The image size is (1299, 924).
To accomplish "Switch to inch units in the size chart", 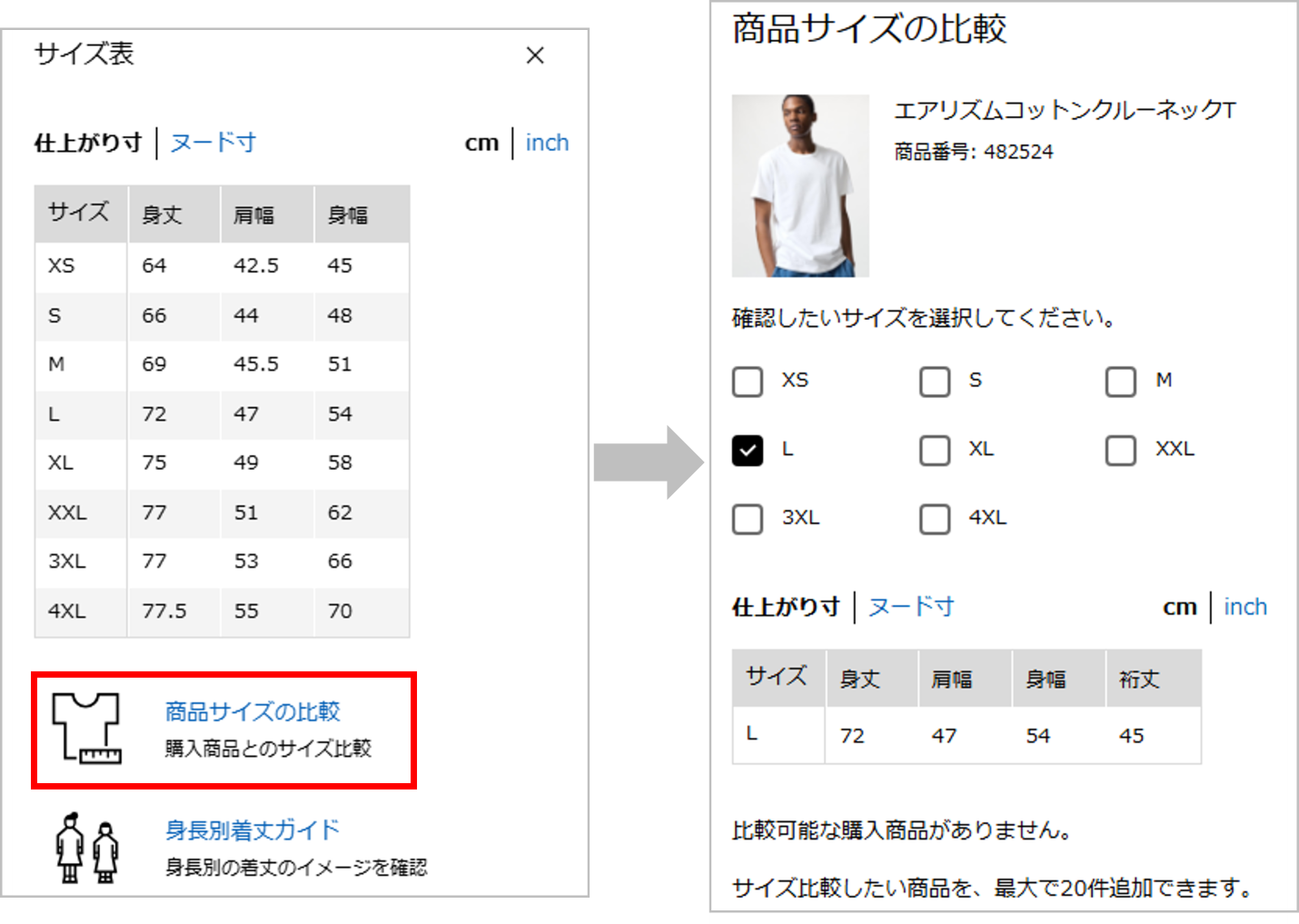I will click(546, 142).
